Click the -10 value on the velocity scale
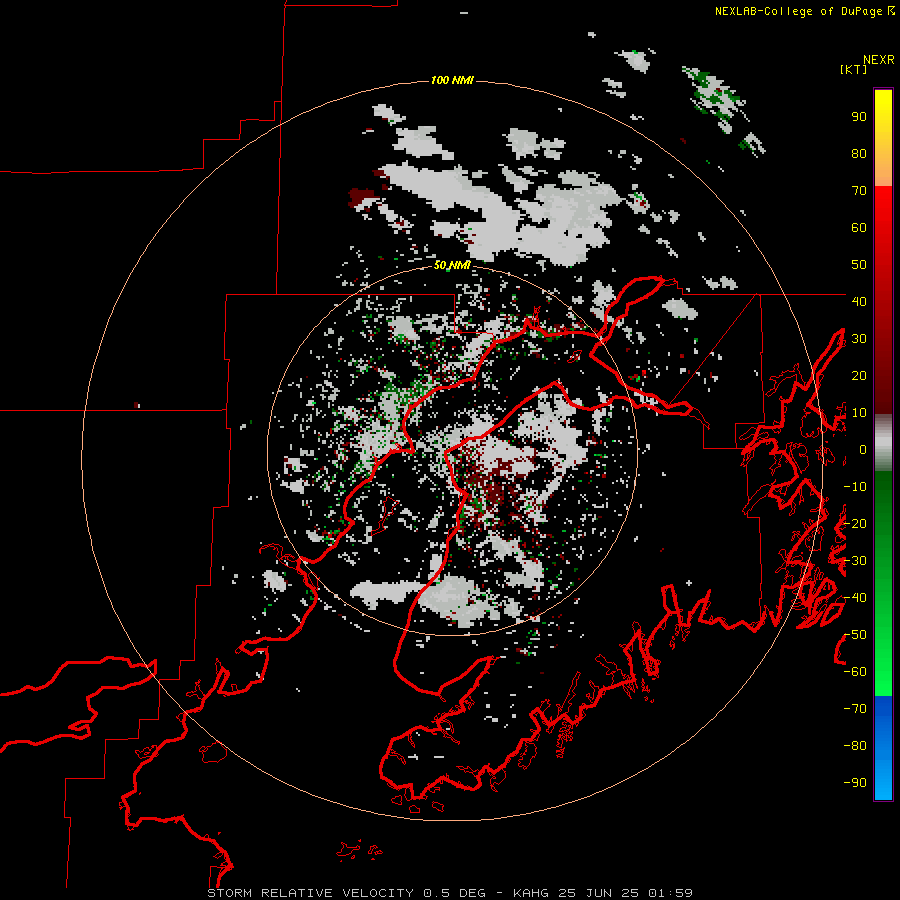900x900 pixels. coord(855,487)
